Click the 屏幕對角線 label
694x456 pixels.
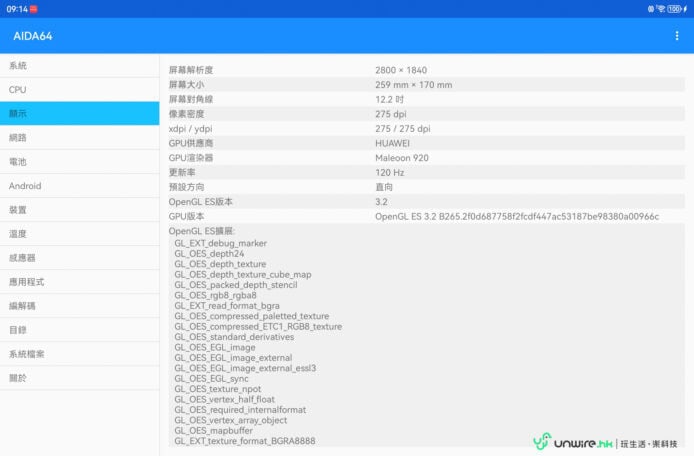pyautogui.click(x=191, y=99)
